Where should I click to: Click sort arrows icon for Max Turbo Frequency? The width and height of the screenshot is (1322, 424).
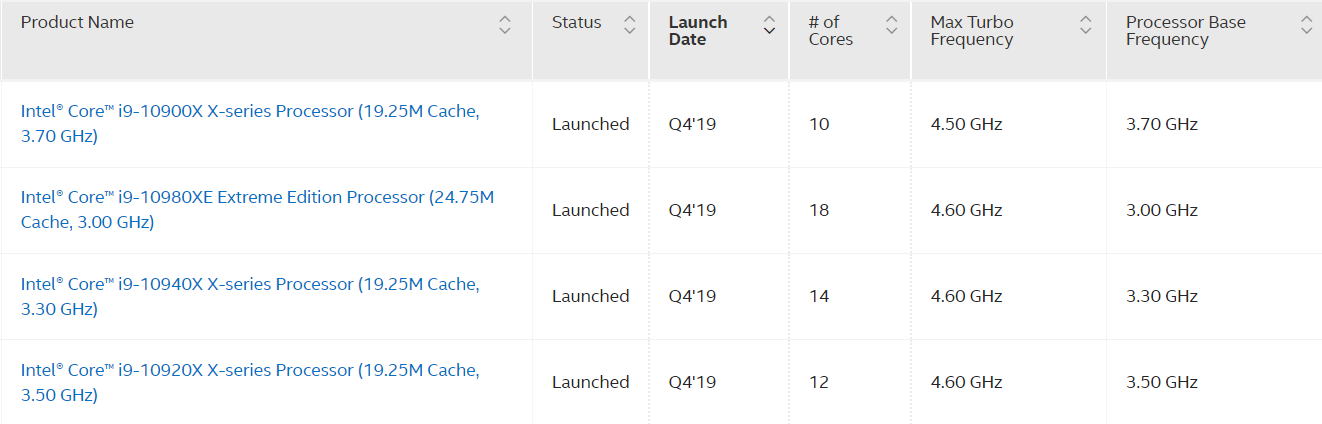click(x=1086, y=26)
